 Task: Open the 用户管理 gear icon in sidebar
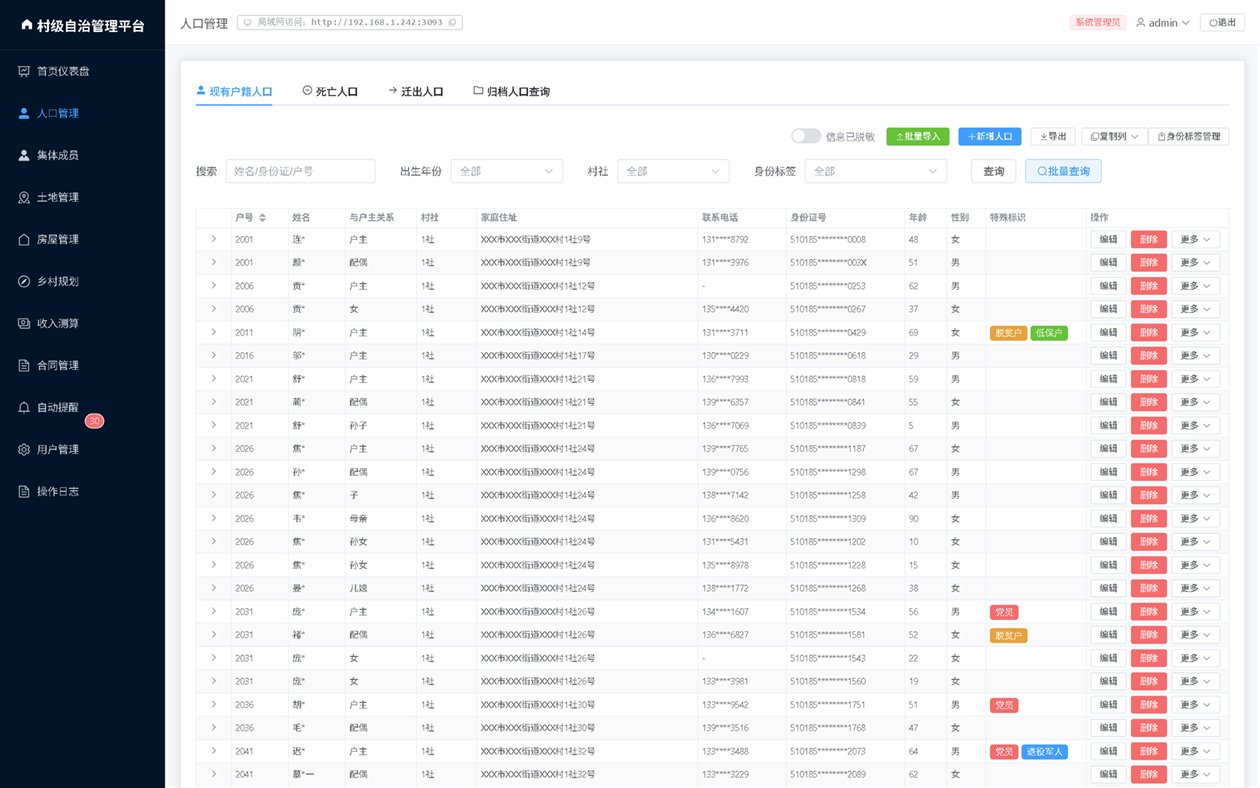coord(24,449)
